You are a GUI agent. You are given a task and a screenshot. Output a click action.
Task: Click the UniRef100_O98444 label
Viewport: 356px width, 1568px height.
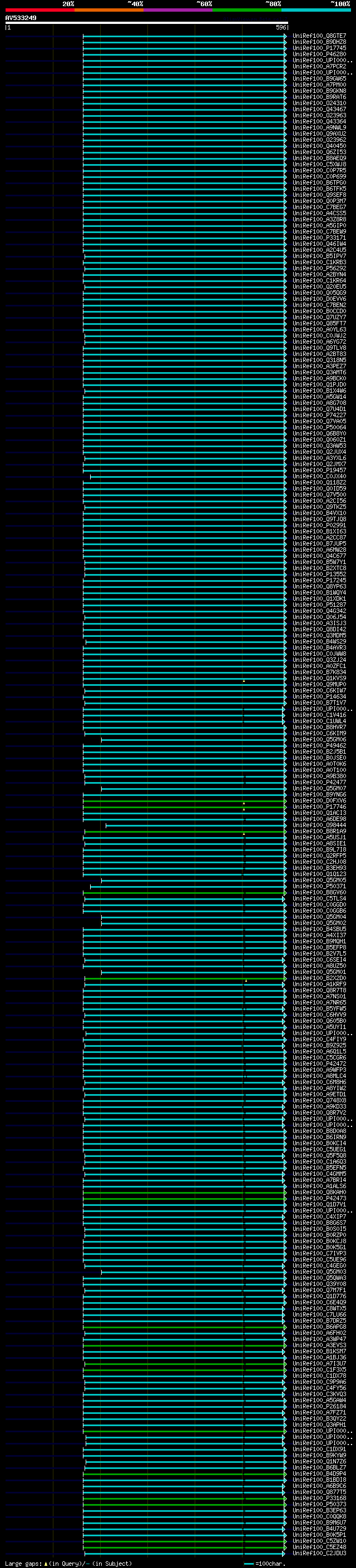click(x=319, y=825)
